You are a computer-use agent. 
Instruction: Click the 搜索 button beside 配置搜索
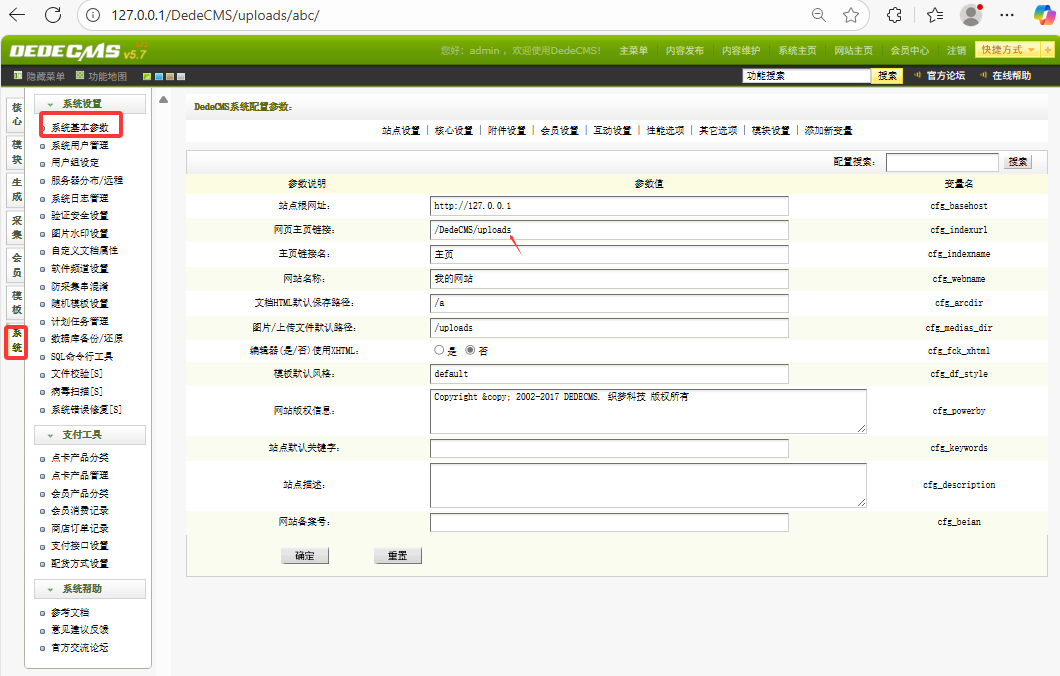1017,162
